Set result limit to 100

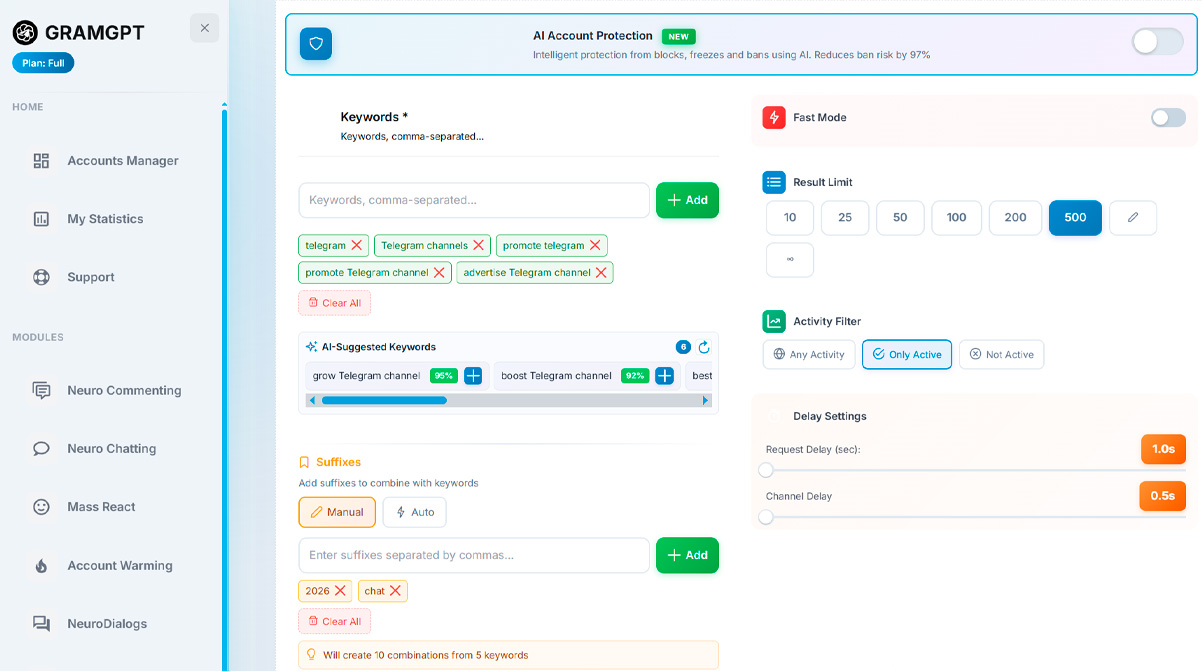tap(957, 218)
